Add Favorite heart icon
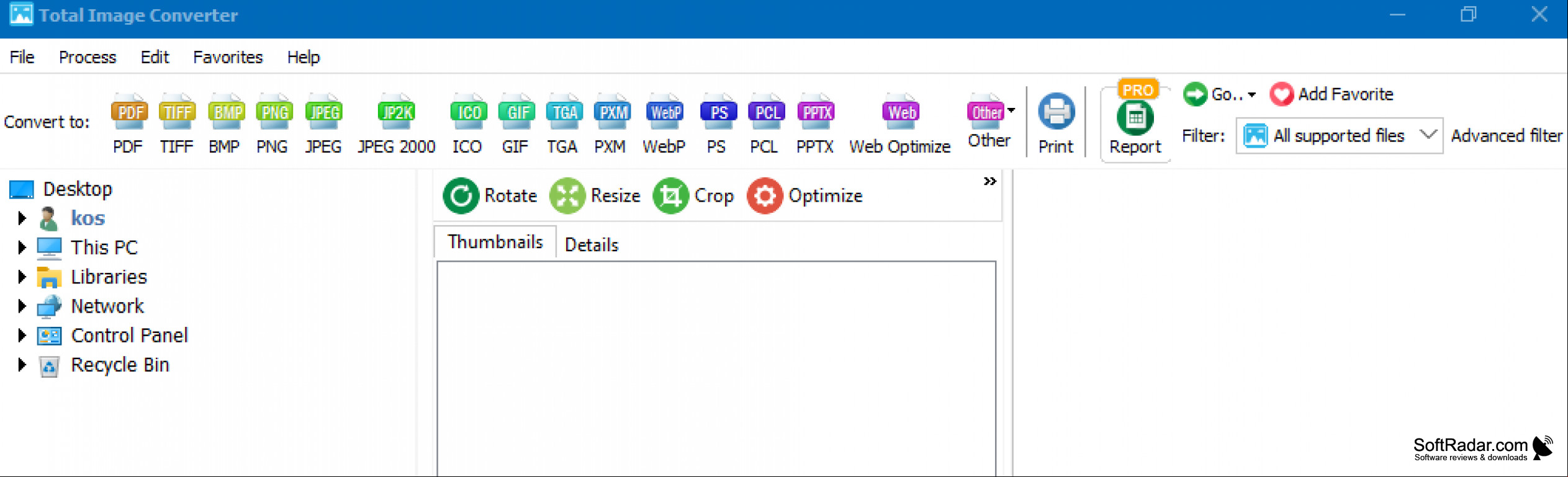 point(1281,94)
